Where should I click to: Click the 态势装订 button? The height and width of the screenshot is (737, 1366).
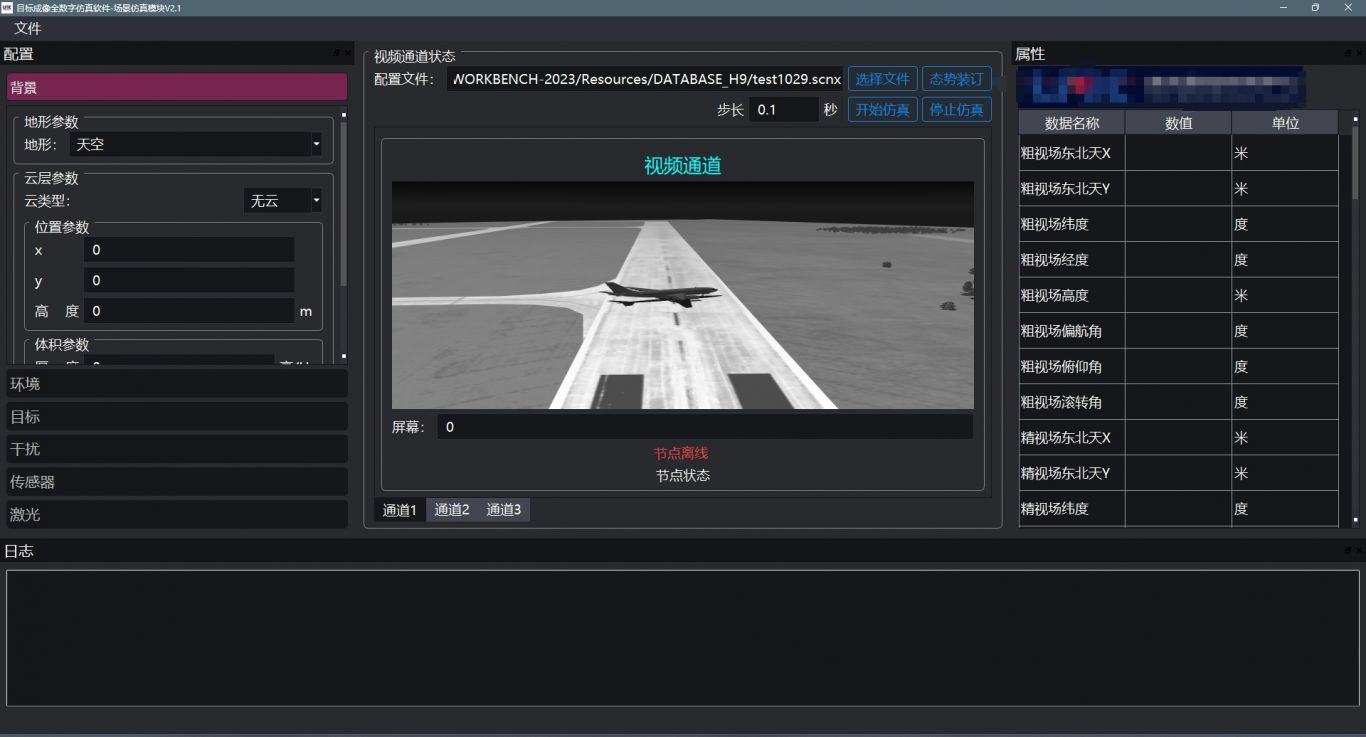tap(957, 79)
